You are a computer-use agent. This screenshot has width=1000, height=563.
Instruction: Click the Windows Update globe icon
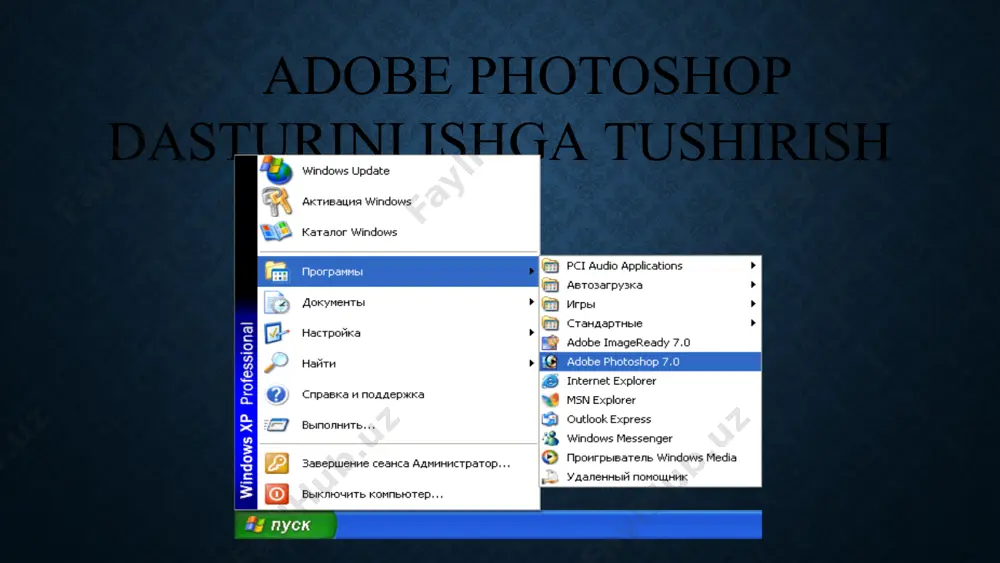coord(276,170)
